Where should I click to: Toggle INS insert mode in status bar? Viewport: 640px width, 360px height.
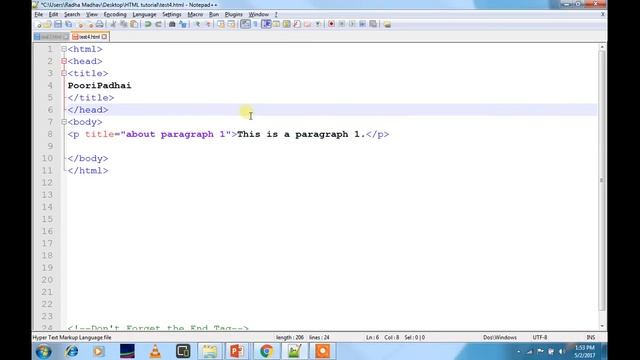(x=590, y=338)
